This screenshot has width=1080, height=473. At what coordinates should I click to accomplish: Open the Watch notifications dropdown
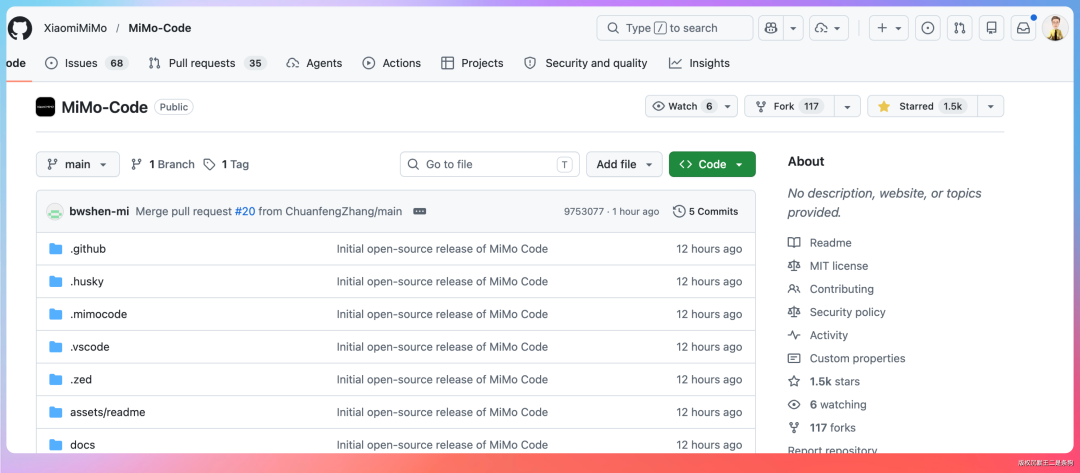[692, 106]
